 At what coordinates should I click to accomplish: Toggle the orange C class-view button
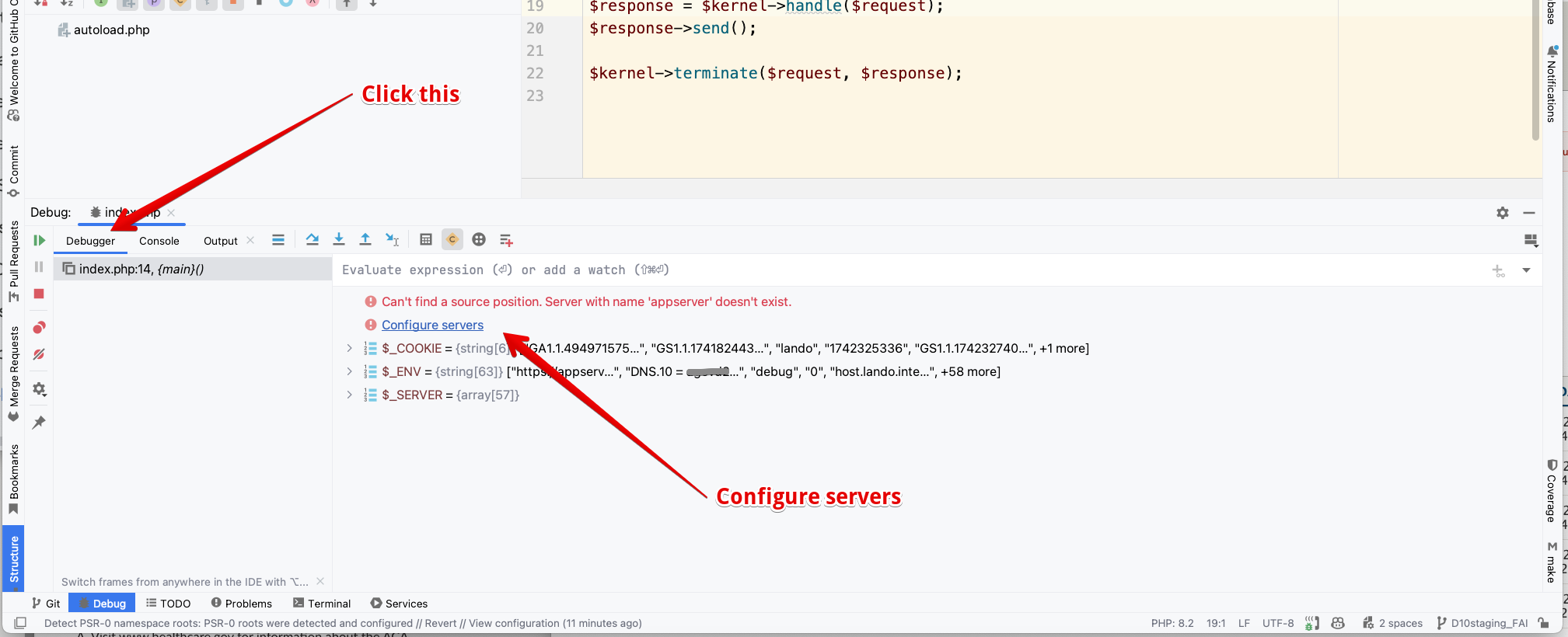452,240
